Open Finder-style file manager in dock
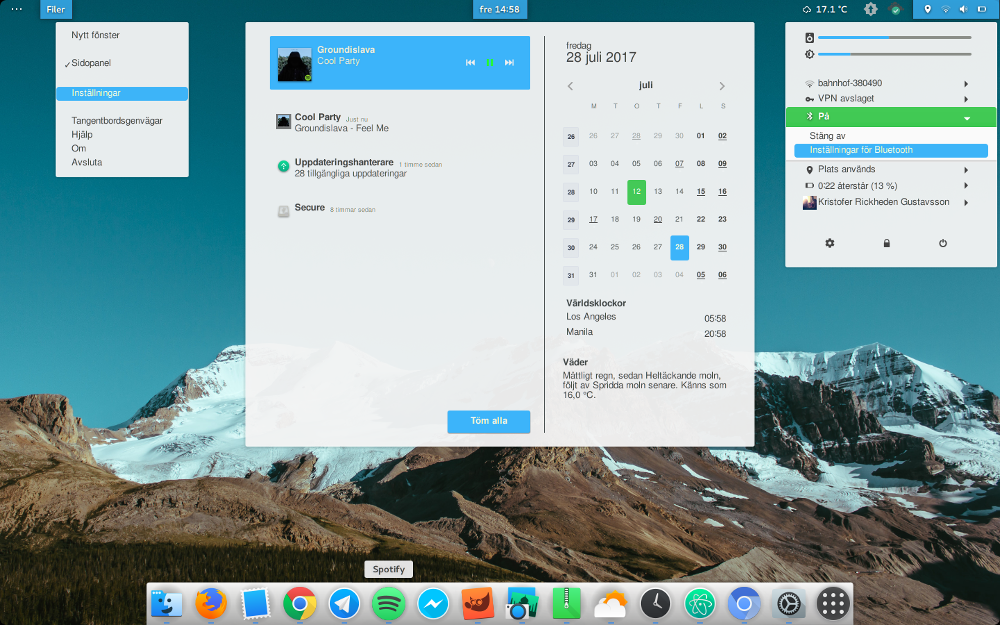Viewport: 1000px width, 625px height. coord(166,603)
